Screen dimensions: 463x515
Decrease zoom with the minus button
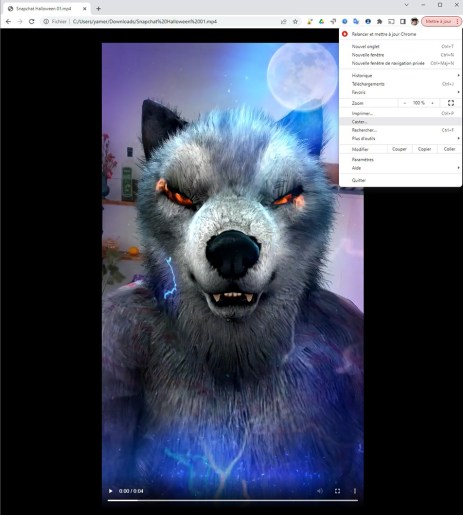405,103
